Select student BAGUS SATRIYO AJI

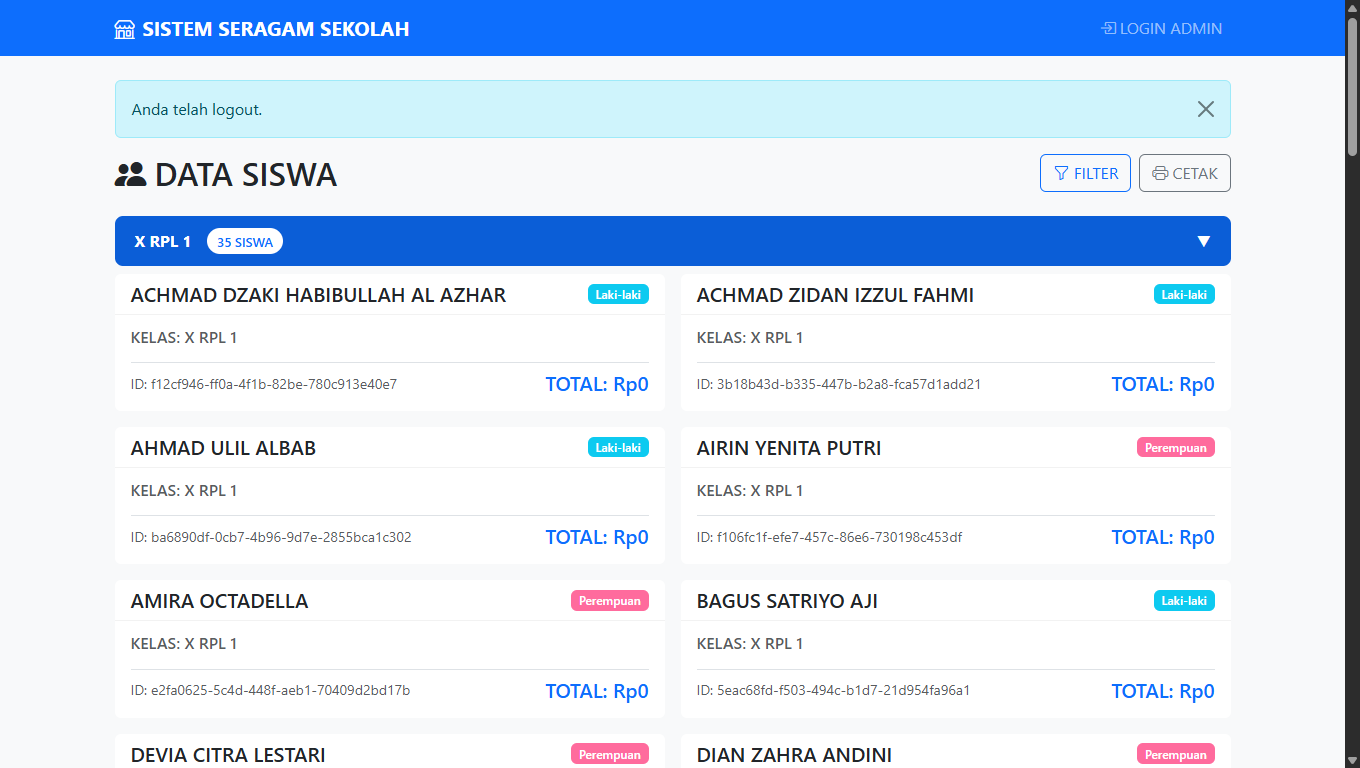(x=788, y=601)
